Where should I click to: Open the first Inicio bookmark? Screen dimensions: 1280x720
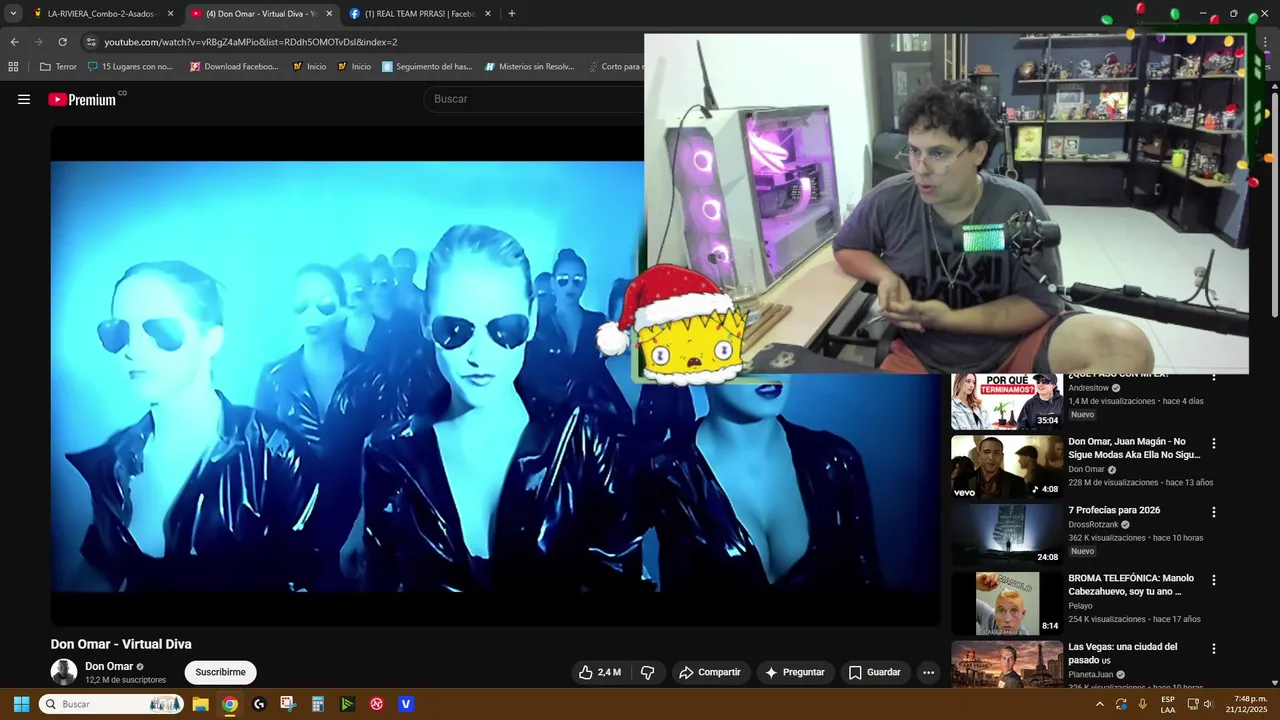point(309,67)
